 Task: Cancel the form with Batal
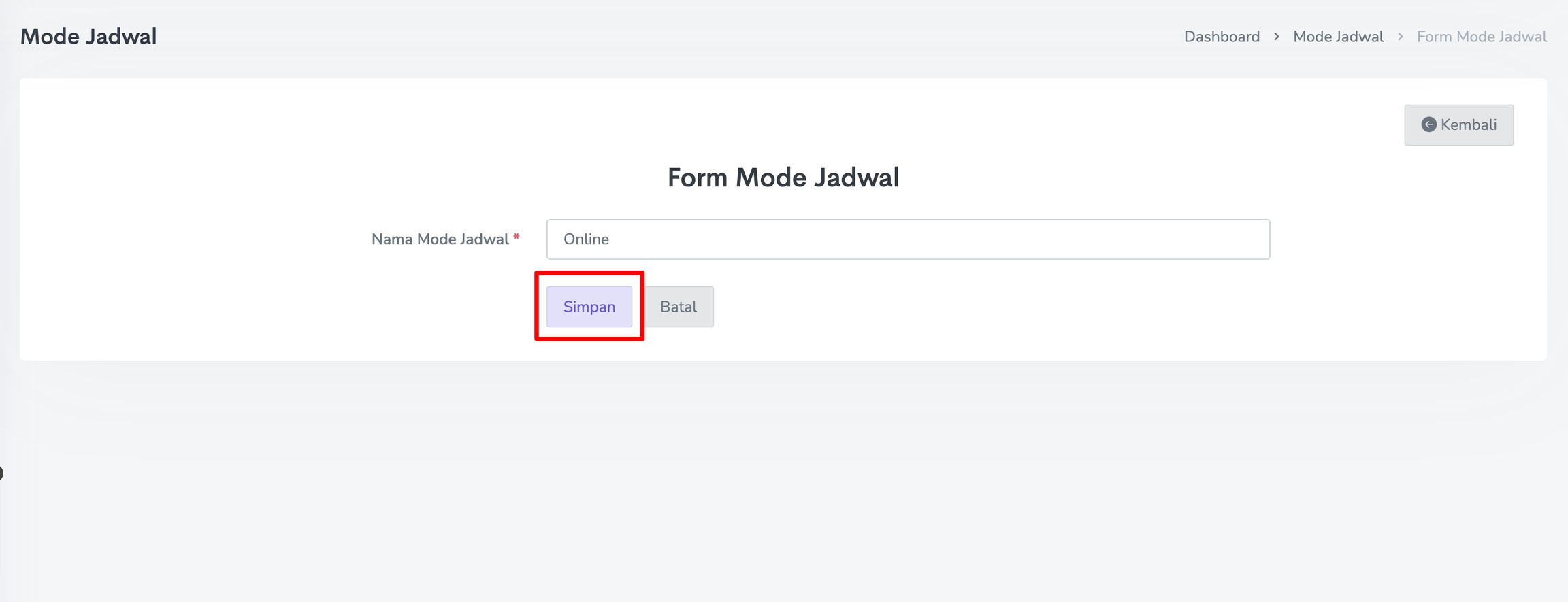(679, 307)
